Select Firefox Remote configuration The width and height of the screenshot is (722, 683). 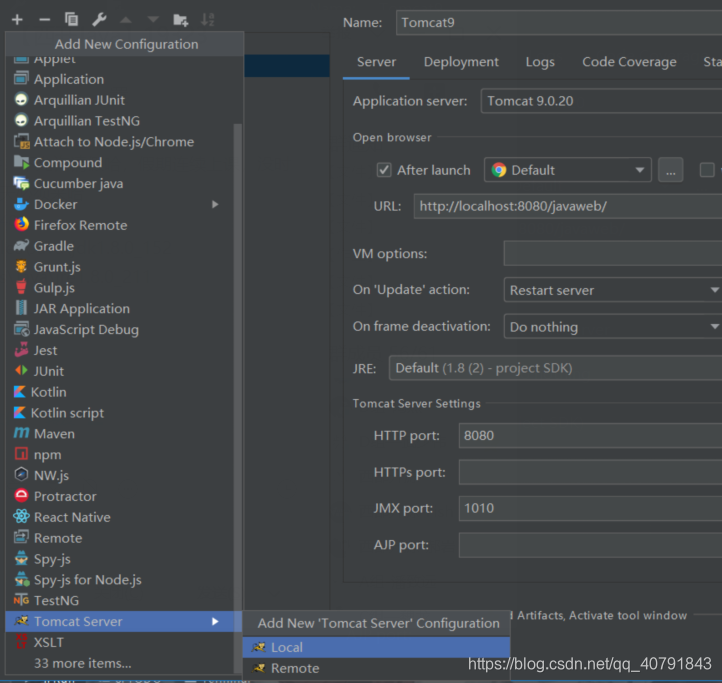point(123,225)
